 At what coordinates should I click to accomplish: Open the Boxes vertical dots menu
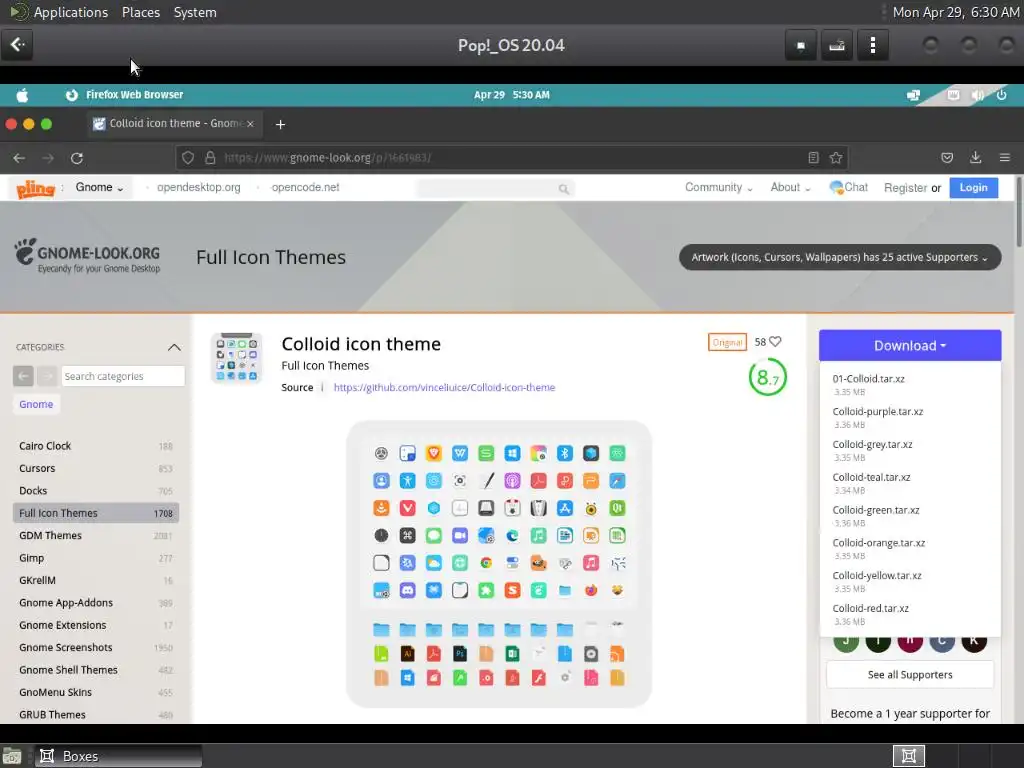(873, 45)
